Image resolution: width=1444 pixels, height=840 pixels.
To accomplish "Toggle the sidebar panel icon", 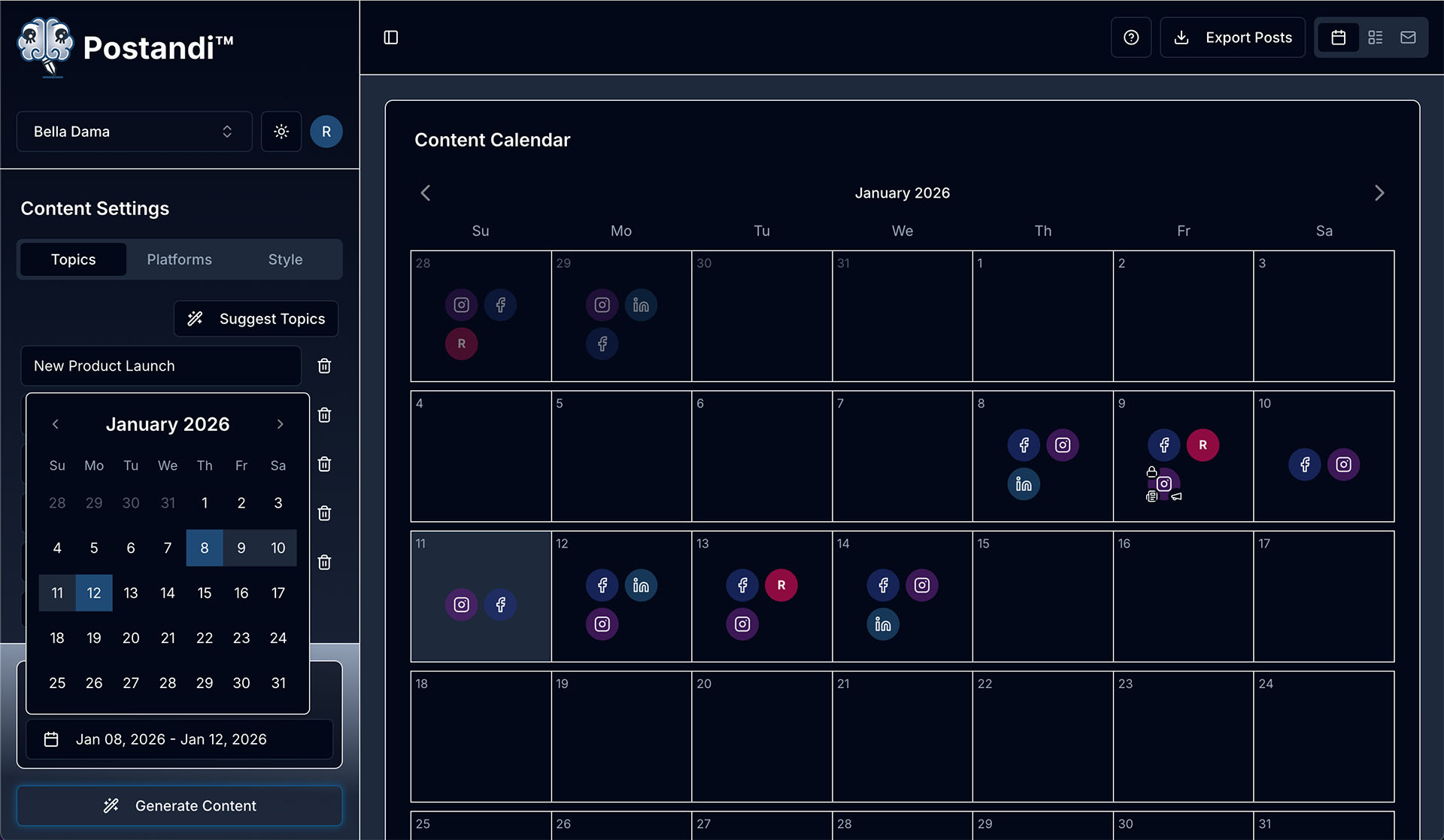I will pyautogui.click(x=390, y=38).
